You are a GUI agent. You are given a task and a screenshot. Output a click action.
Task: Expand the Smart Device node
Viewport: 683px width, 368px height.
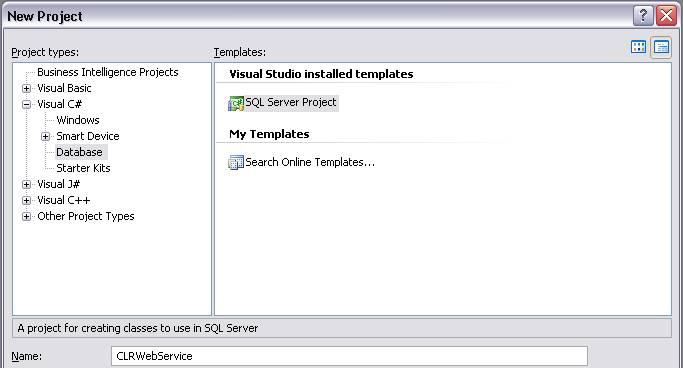45,136
